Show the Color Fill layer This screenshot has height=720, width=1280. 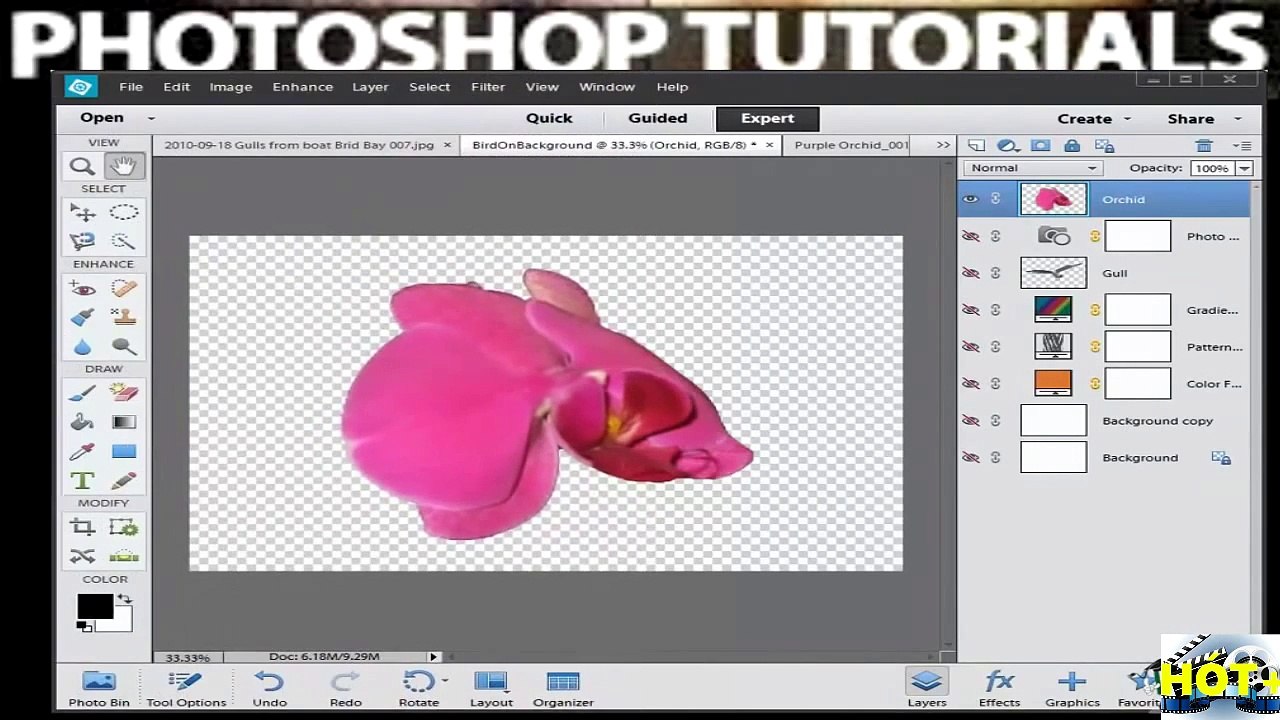[x=970, y=384]
